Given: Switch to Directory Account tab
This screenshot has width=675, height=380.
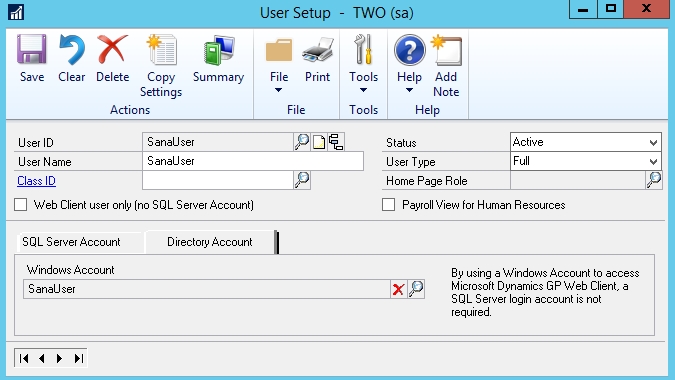Looking at the screenshot, I should (x=210, y=242).
